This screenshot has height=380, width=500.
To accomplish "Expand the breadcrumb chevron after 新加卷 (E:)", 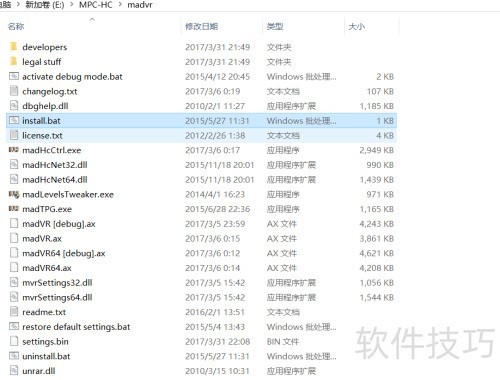I will [71, 5].
